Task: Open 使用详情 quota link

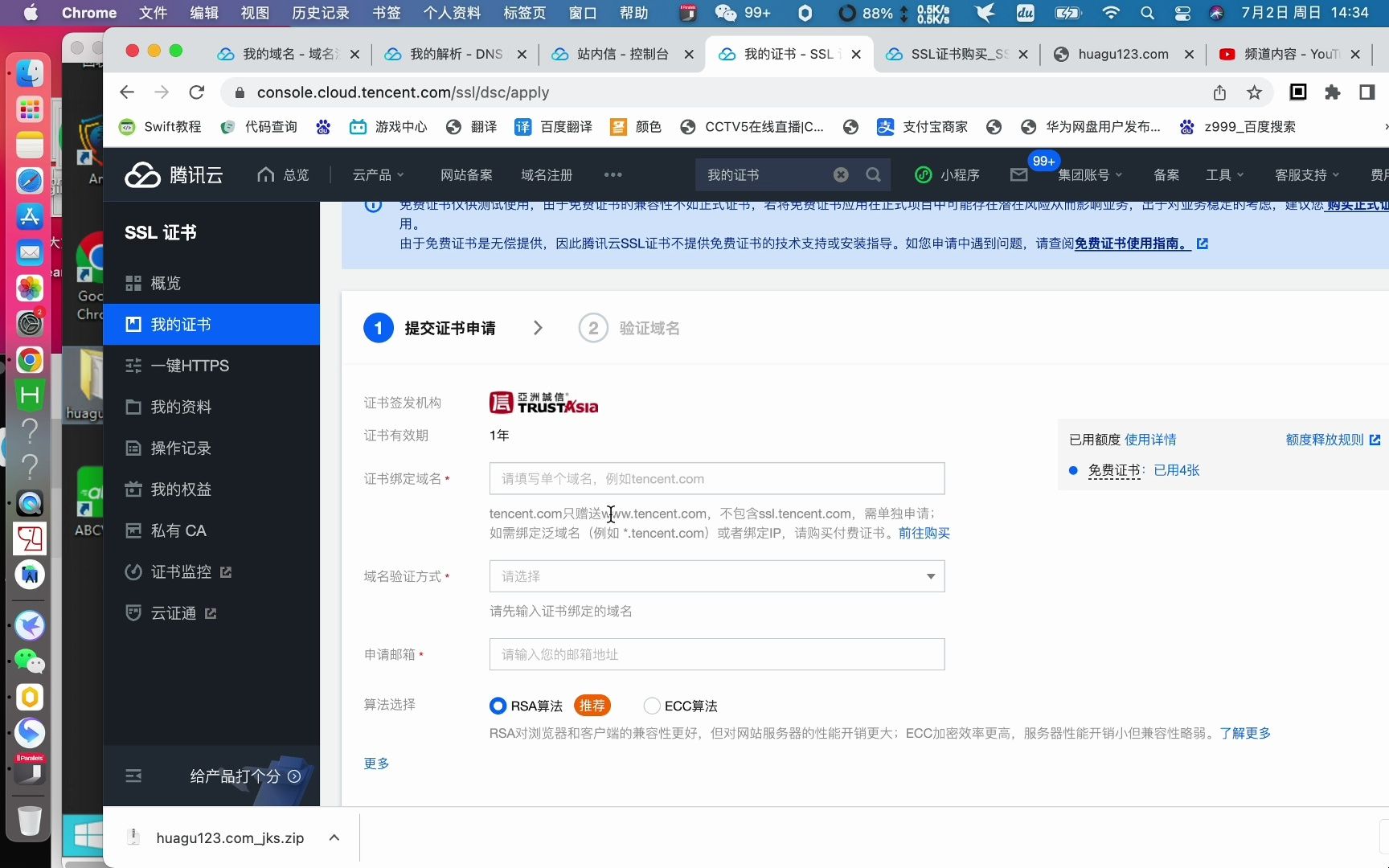Action: pyautogui.click(x=1150, y=440)
